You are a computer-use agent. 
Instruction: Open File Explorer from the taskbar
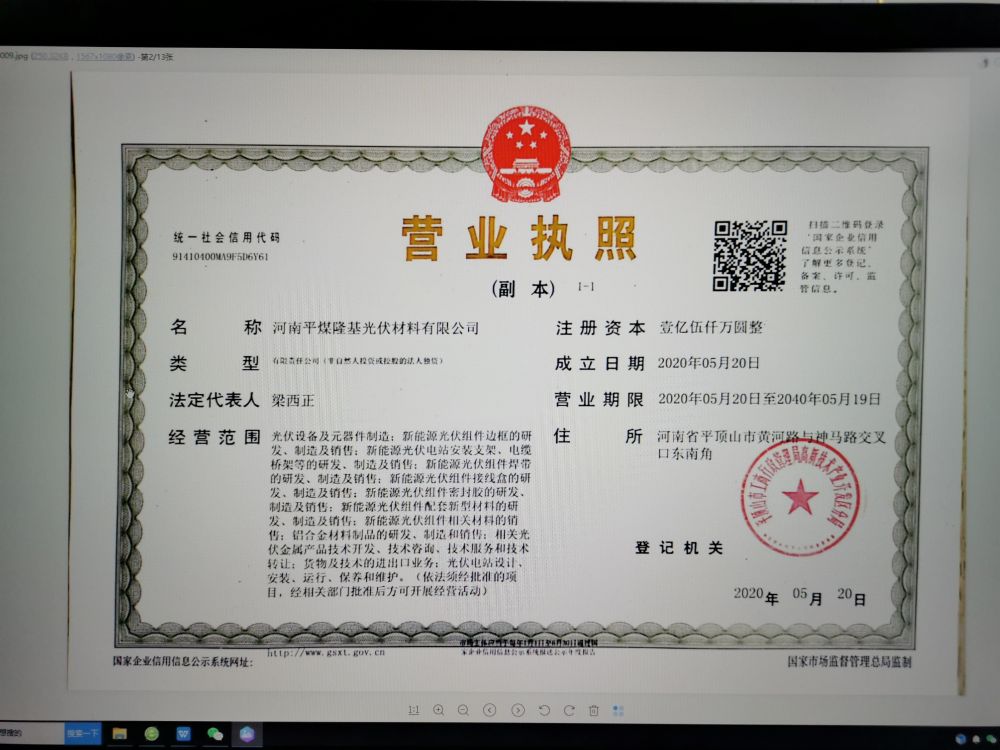119,734
